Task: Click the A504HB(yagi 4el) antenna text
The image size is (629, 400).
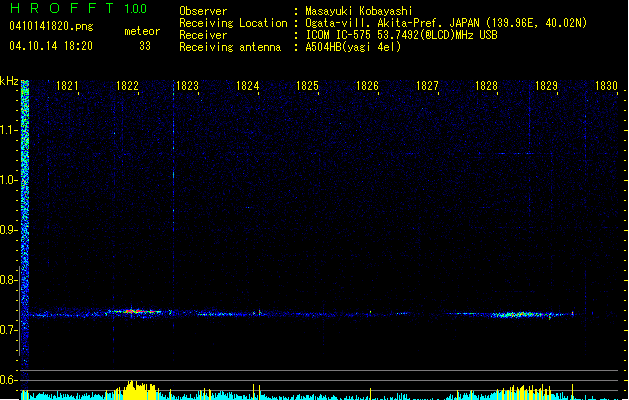Action: 353,47
